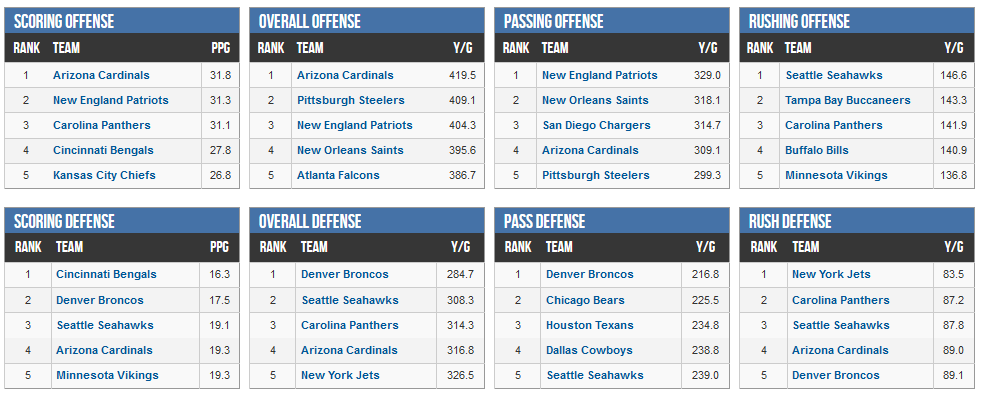Click Y/G column header in Rushing Offense
The height and width of the screenshot is (398, 991).
954,48
